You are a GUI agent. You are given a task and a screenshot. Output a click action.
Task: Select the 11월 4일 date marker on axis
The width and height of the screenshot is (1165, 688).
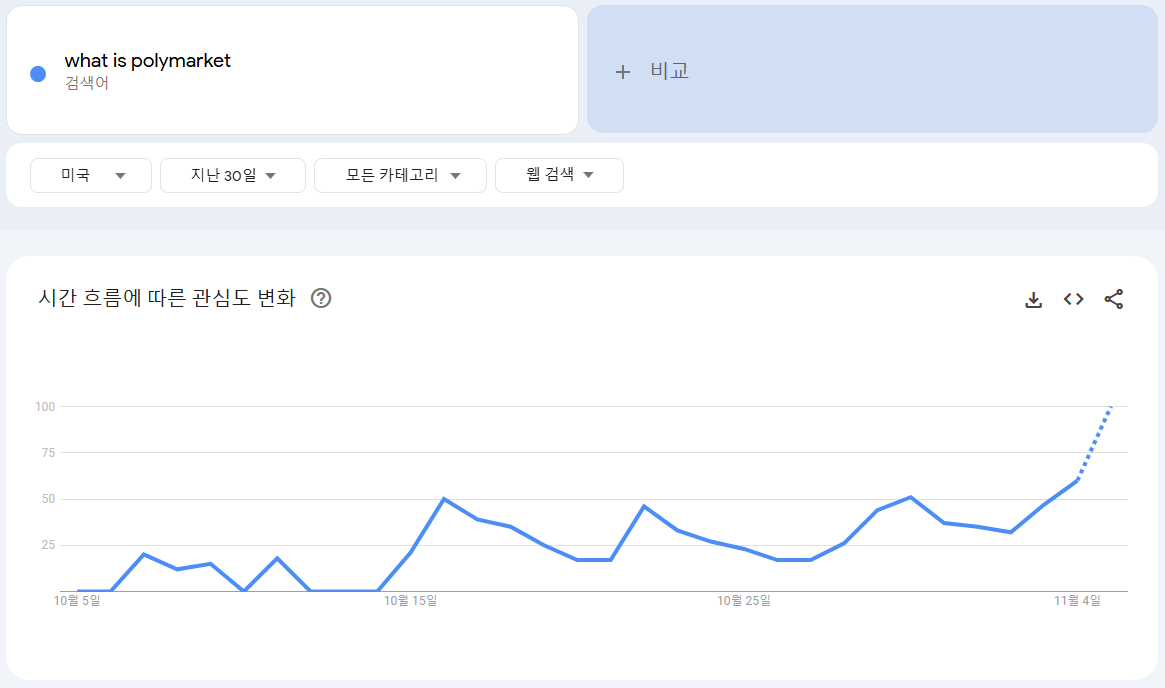pyautogui.click(x=1077, y=601)
